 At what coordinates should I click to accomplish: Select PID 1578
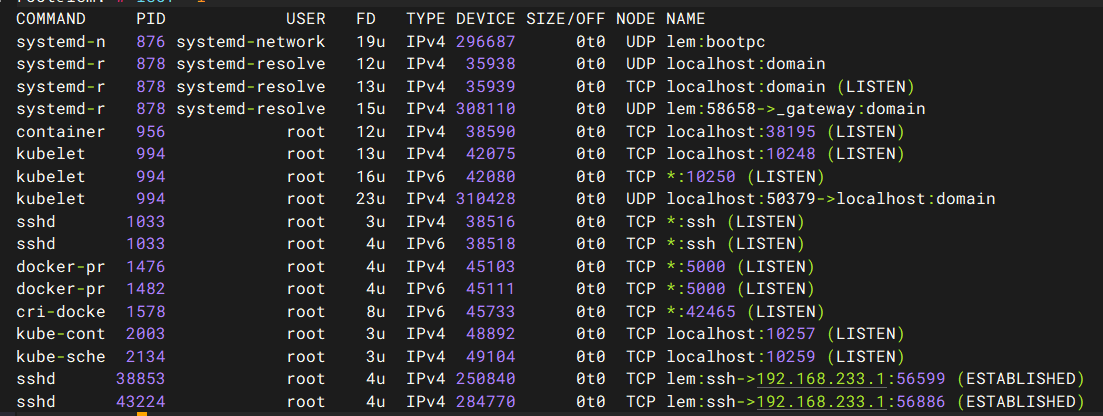coord(146,311)
